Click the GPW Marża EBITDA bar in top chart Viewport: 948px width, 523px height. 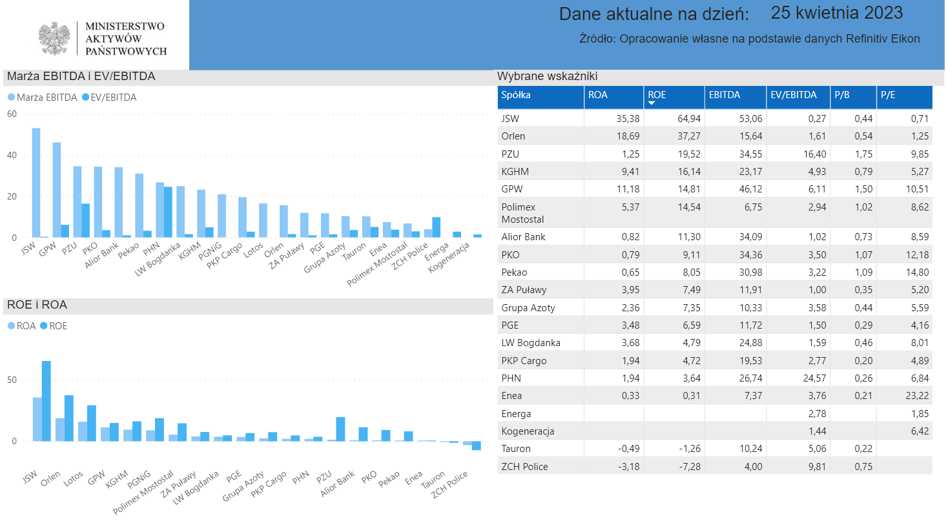(57, 190)
